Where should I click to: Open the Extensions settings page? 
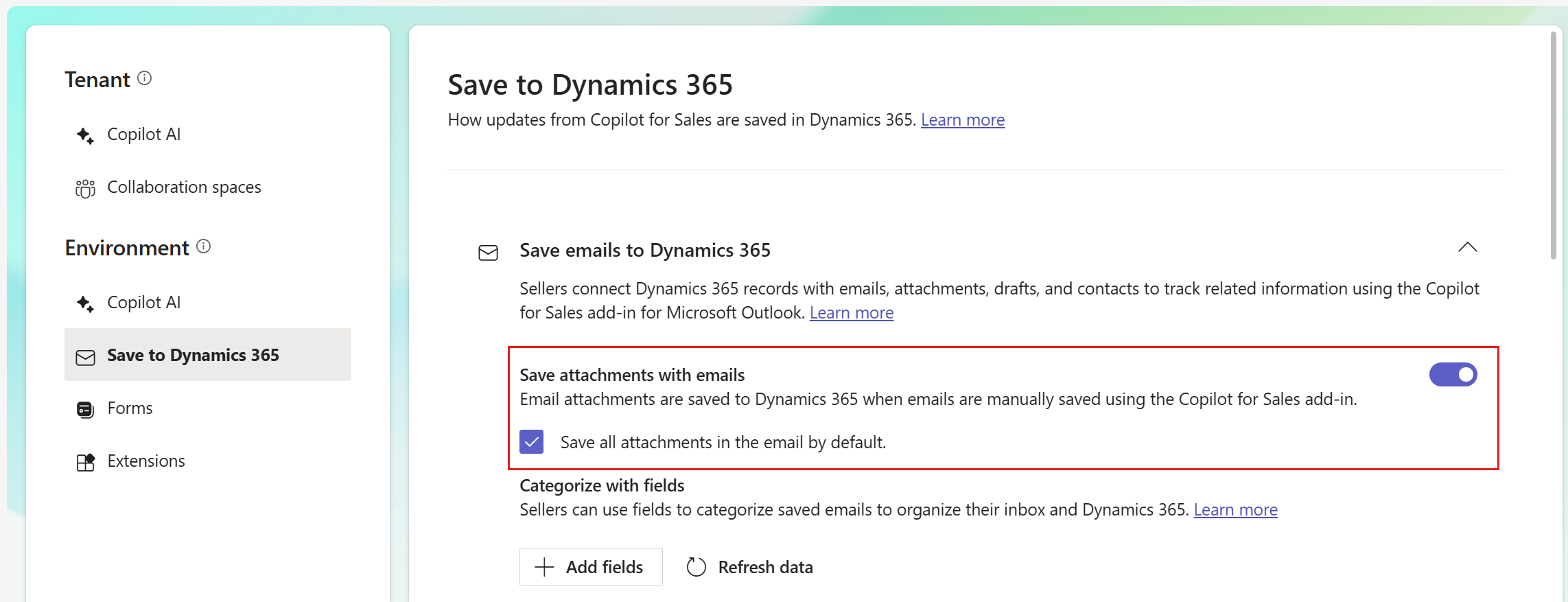coord(207,461)
